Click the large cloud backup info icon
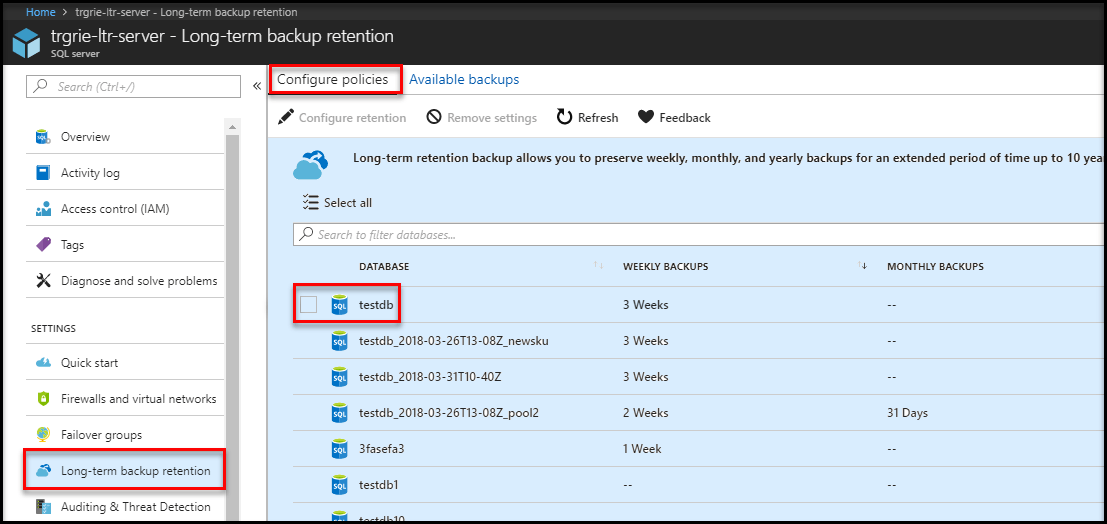 [x=311, y=166]
